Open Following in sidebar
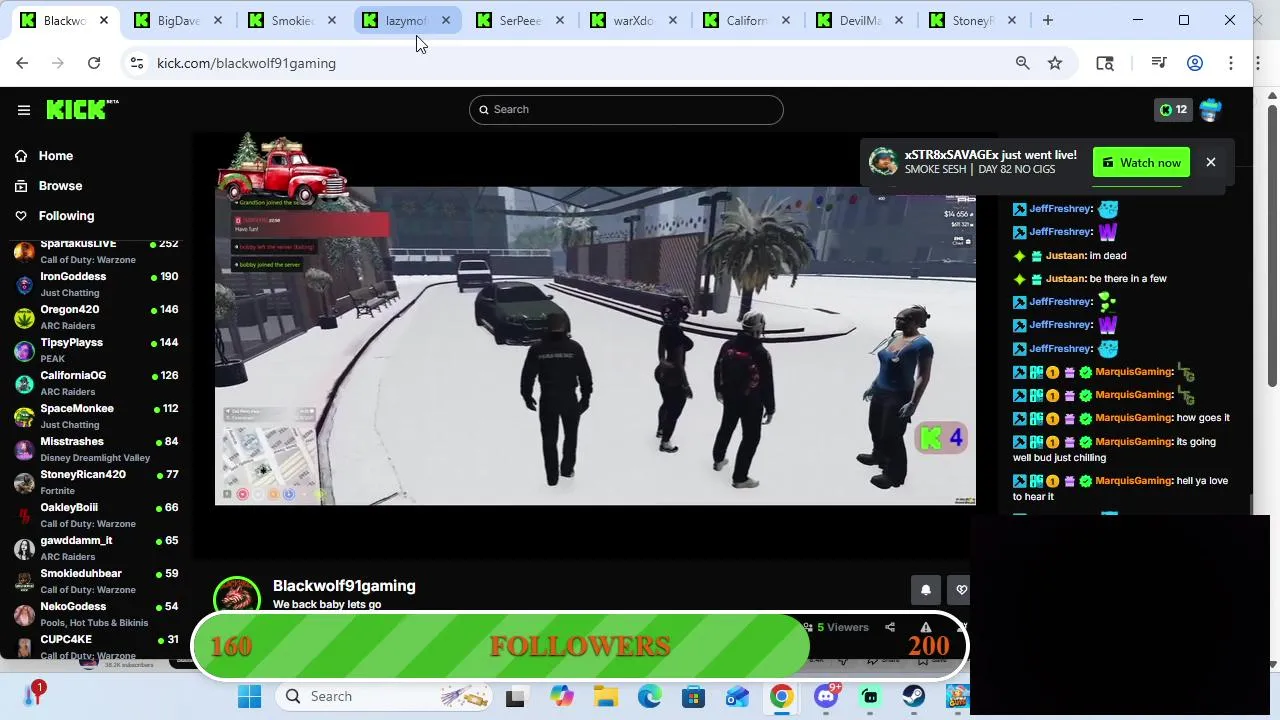The image size is (1280, 720). click(x=66, y=216)
